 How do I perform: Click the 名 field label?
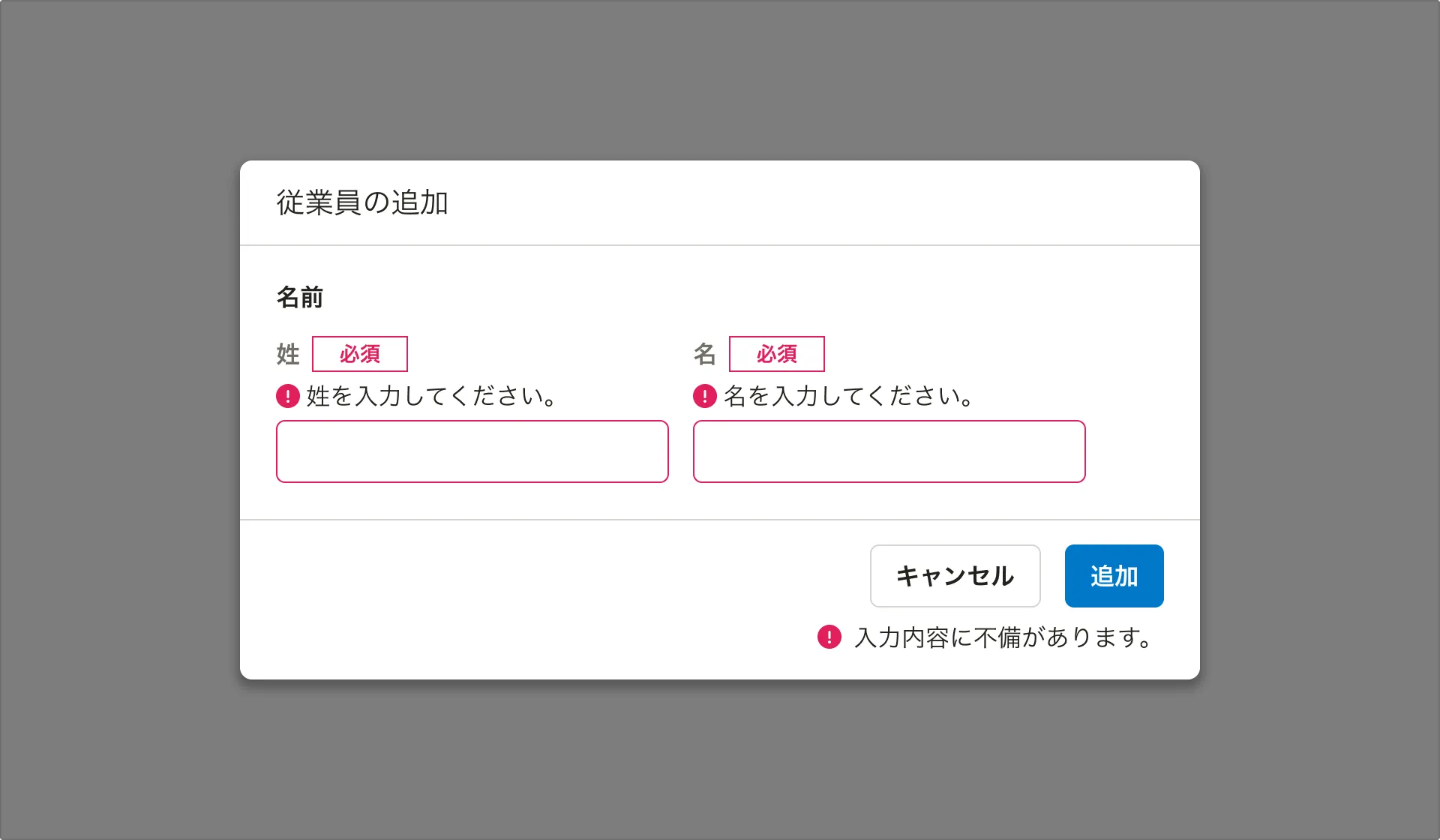tap(705, 353)
